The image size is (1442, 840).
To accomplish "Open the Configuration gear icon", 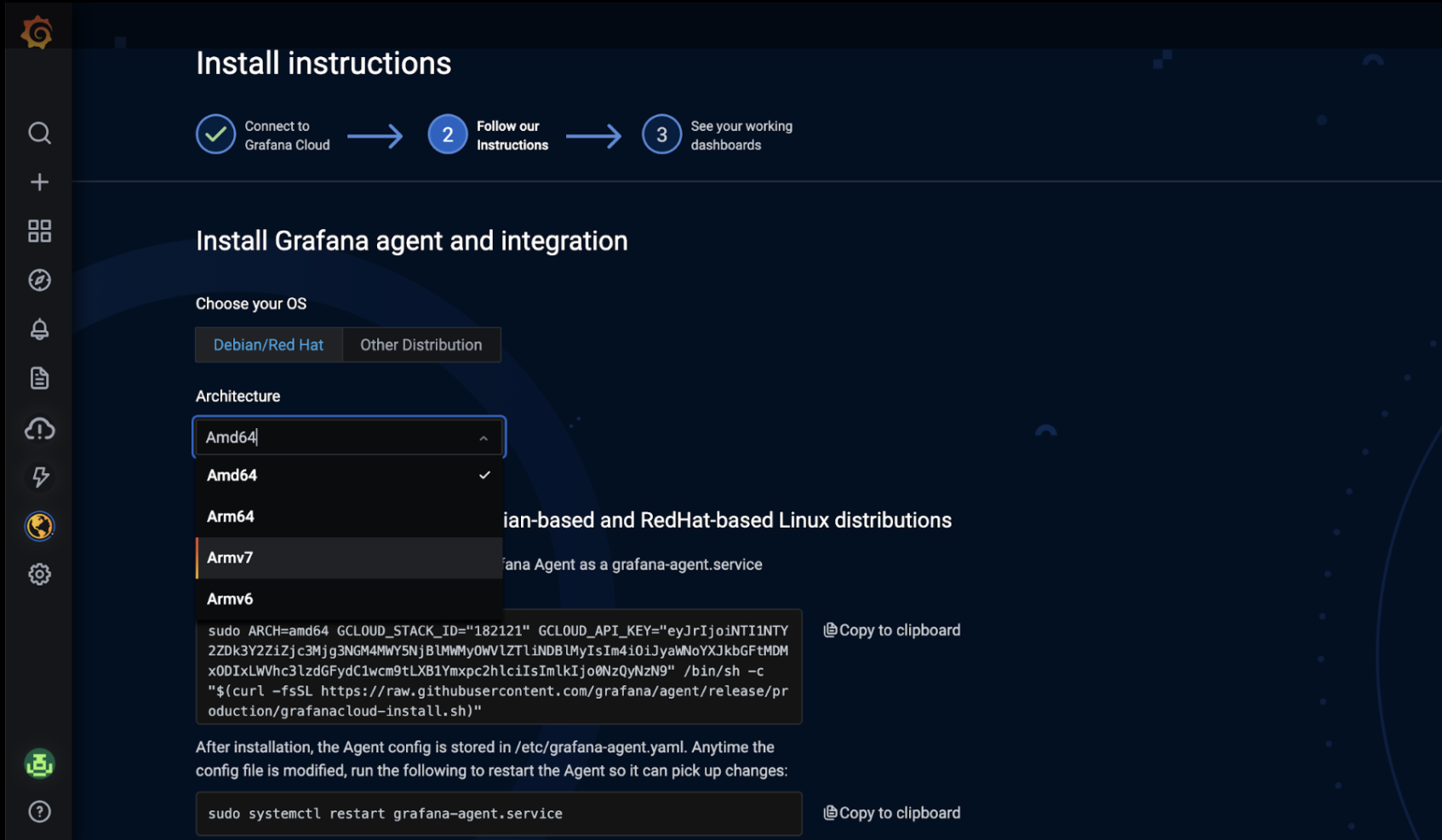I will pyautogui.click(x=39, y=574).
